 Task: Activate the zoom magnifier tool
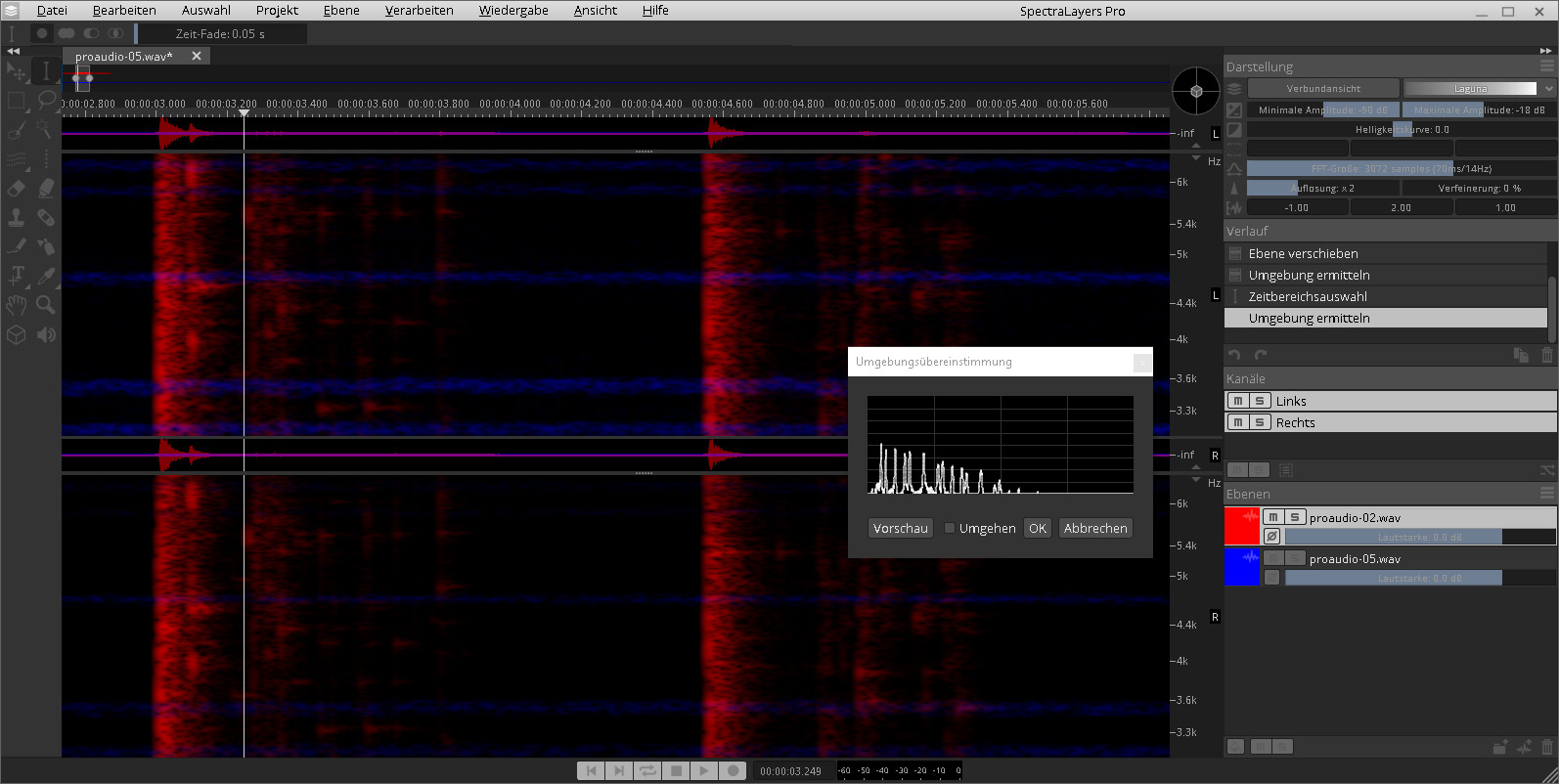46,305
